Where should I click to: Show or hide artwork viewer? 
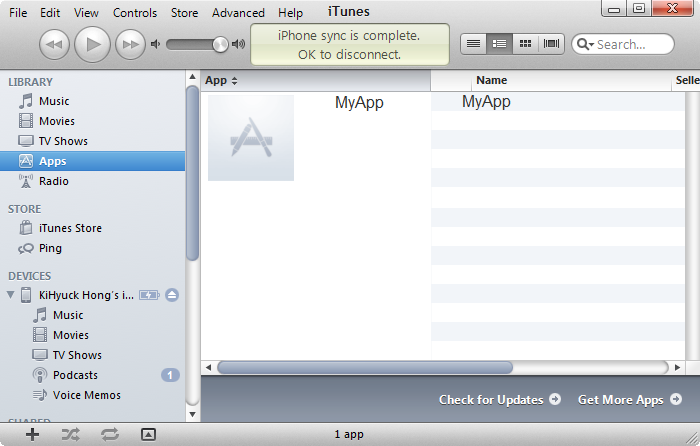pyautogui.click(x=148, y=434)
